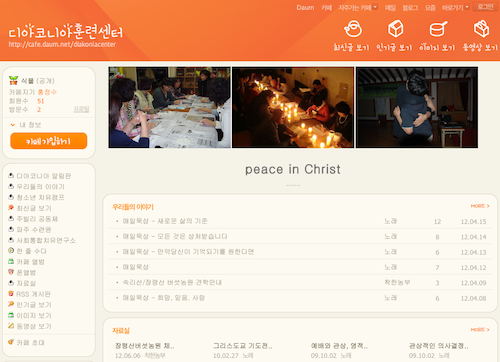Viewport: 500px width, 362px height.
Task: Open the Daum link in top bar
Action: tap(305, 7)
